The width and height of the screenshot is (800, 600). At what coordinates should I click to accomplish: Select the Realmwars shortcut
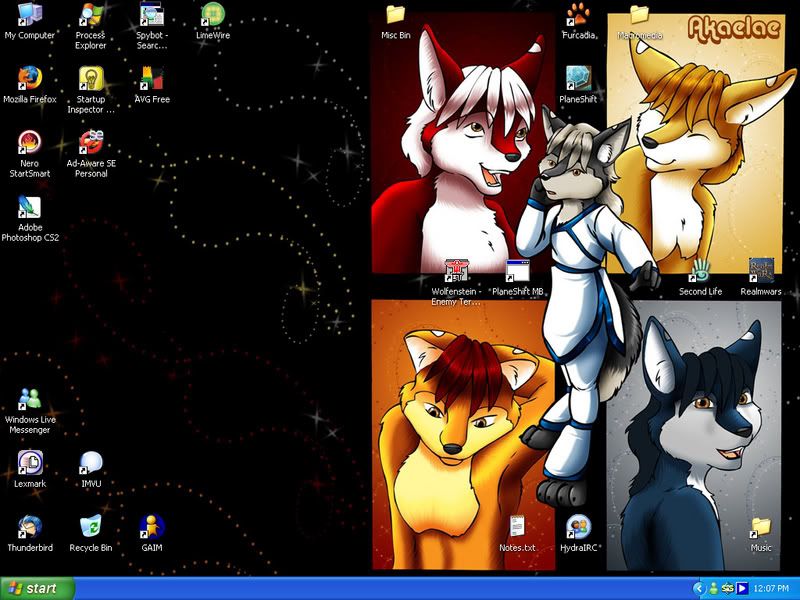click(761, 278)
